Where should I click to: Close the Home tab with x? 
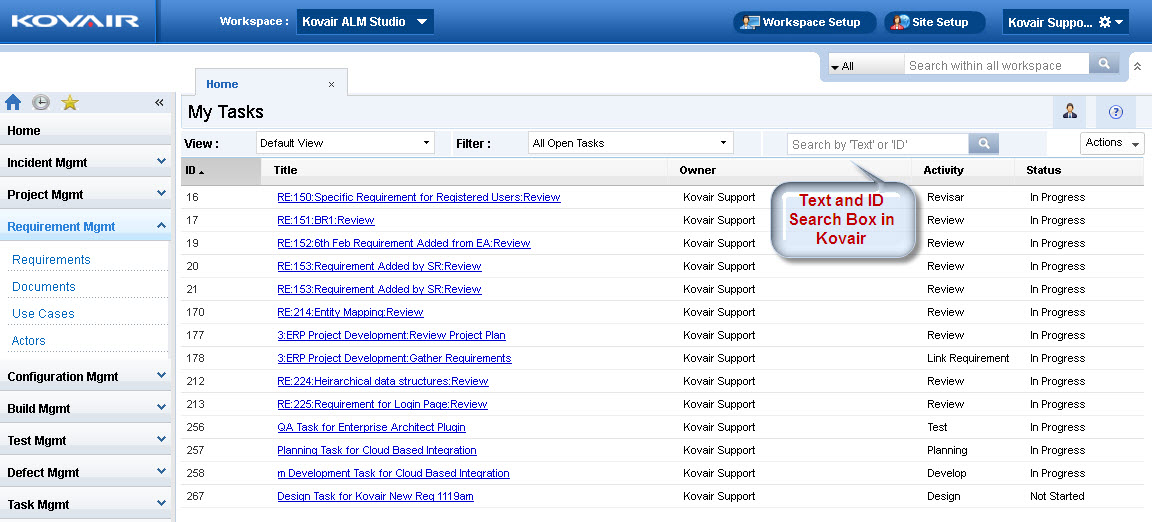331,85
